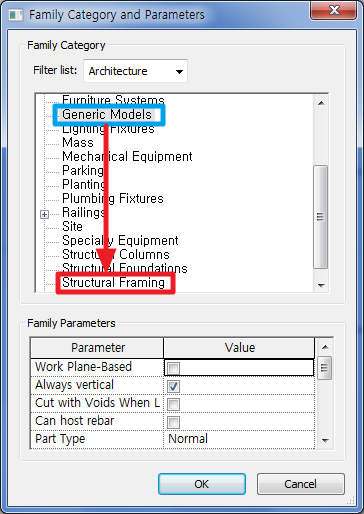Click parameters table scroll-down arrow
Image resolution: width=364 pixels, height=514 pixels.
pos(325,441)
